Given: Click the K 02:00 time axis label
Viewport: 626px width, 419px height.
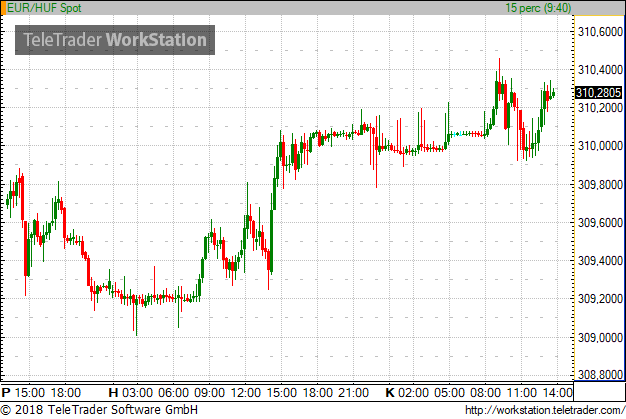Looking at the screenshot, I should click(407, 393).
